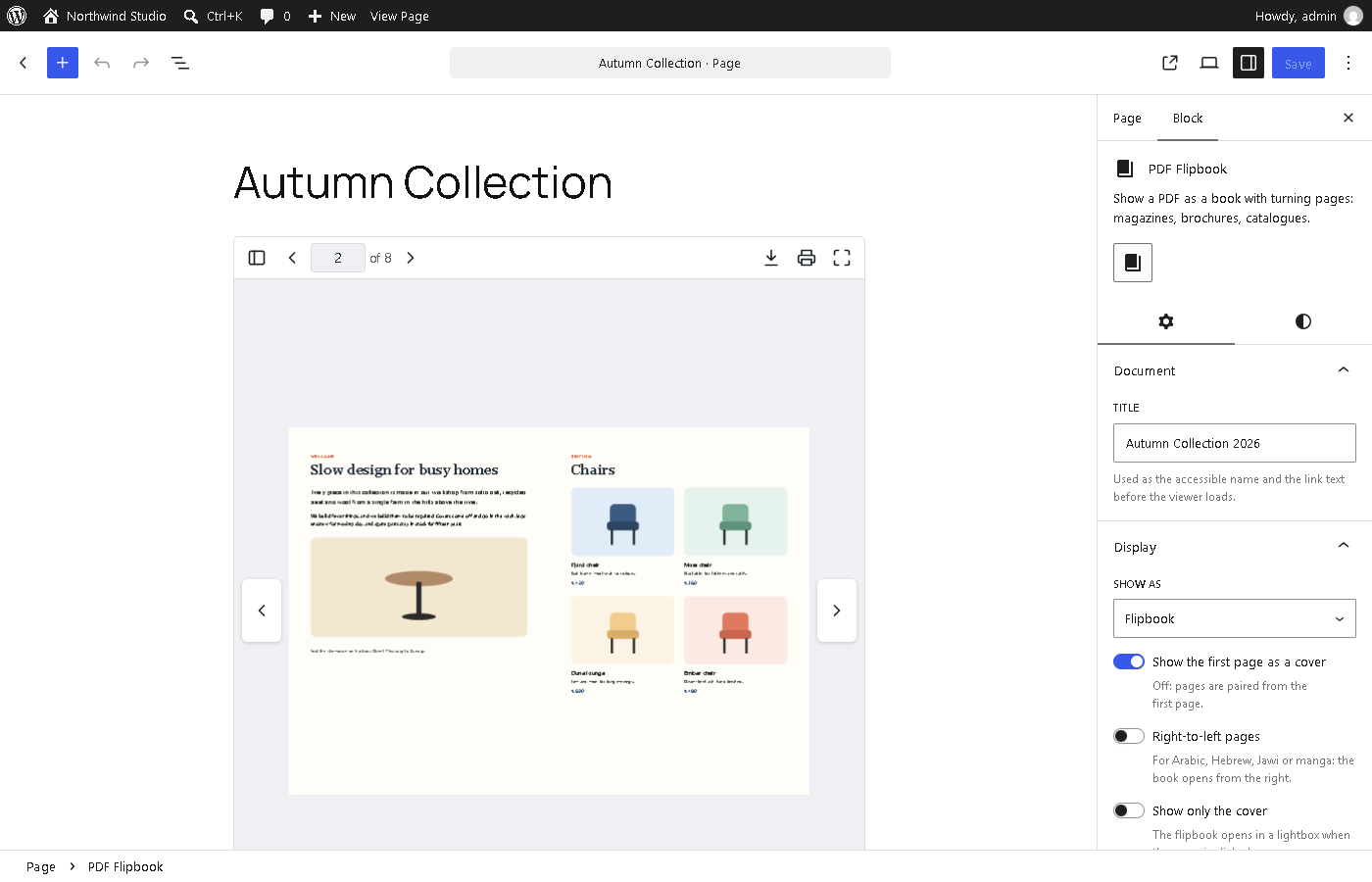1372x882 pixels.
Task: Open the Northwind Studio site link
Action: point(104,16)
